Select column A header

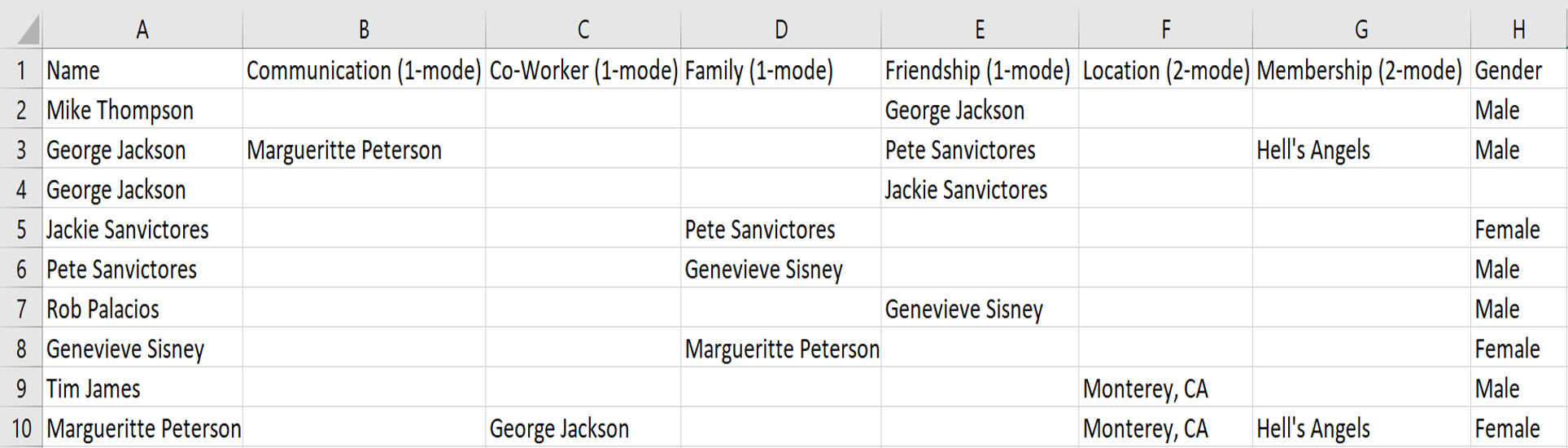coord(142,30)
